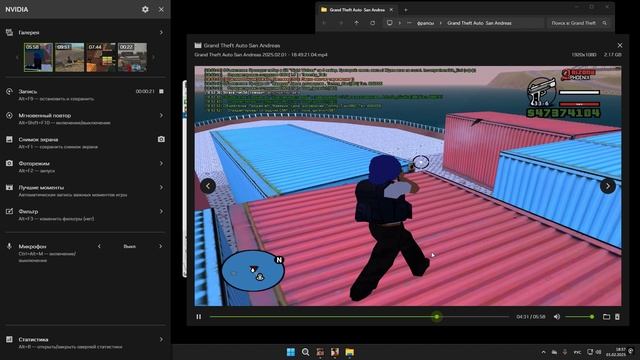Click the Снимок экрана label
The width and height of the screenshot is (640, 360).
pos(38,140)
